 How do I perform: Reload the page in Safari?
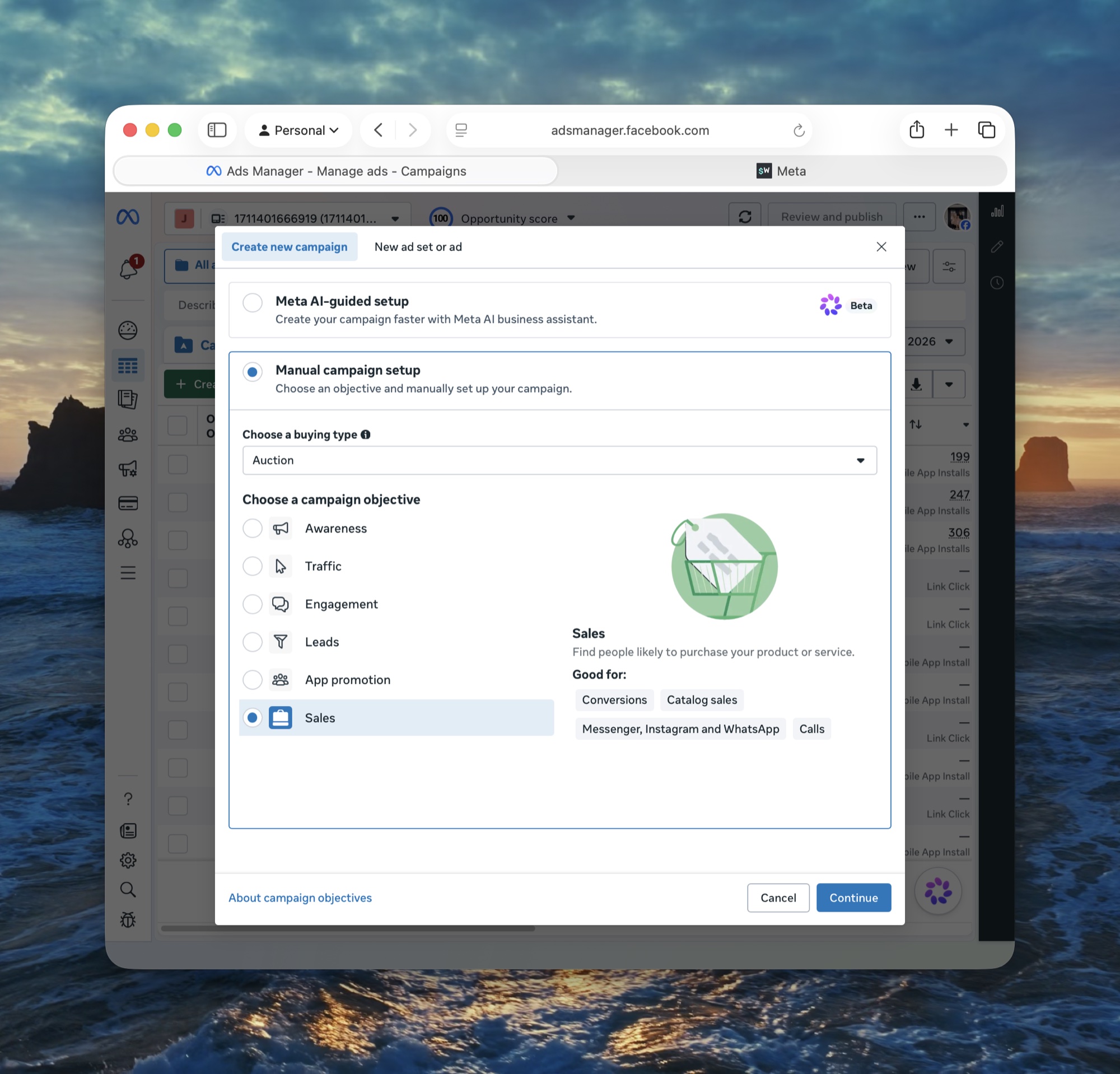[799, 130]
